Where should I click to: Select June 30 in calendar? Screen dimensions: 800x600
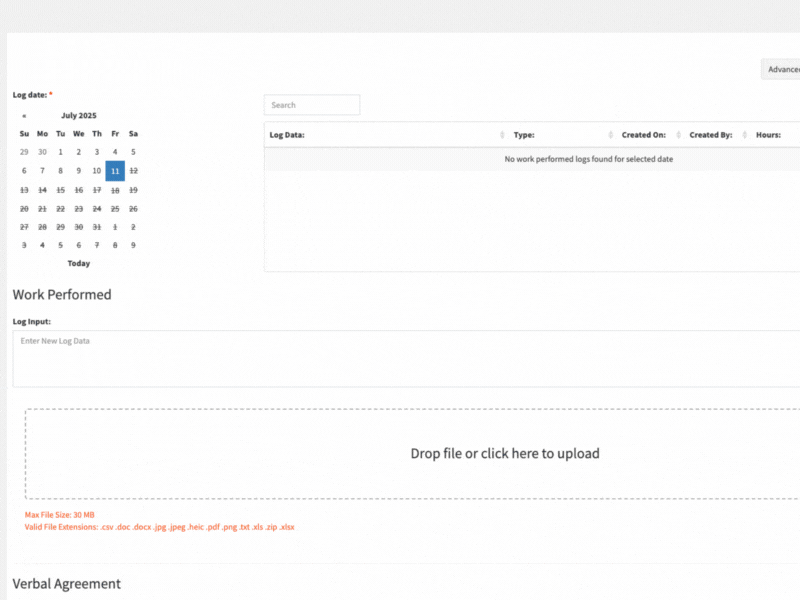[x=42, y=152]
